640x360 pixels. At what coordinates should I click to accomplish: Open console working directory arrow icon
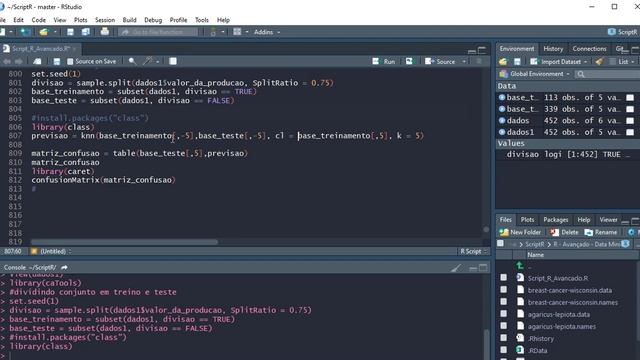tap(64, 268)
